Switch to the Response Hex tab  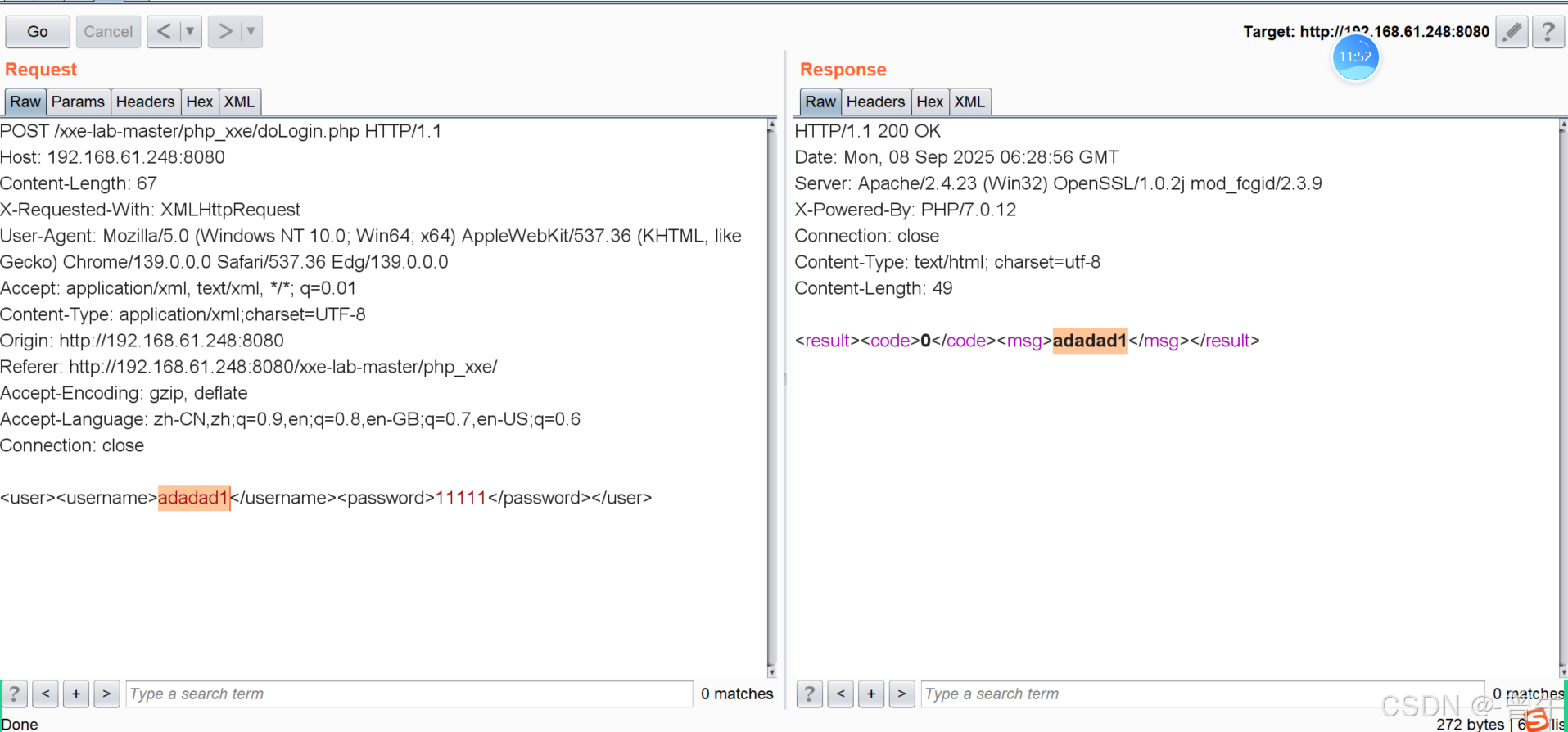point(929,102)
